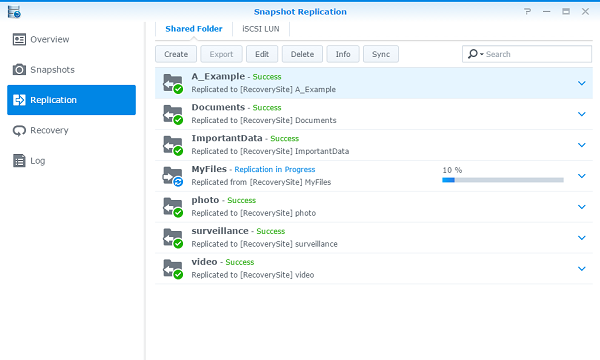The width and height of the screenshot is (600, 360).
Task: Expand the MyFiles task chevron
Action: 582,176
